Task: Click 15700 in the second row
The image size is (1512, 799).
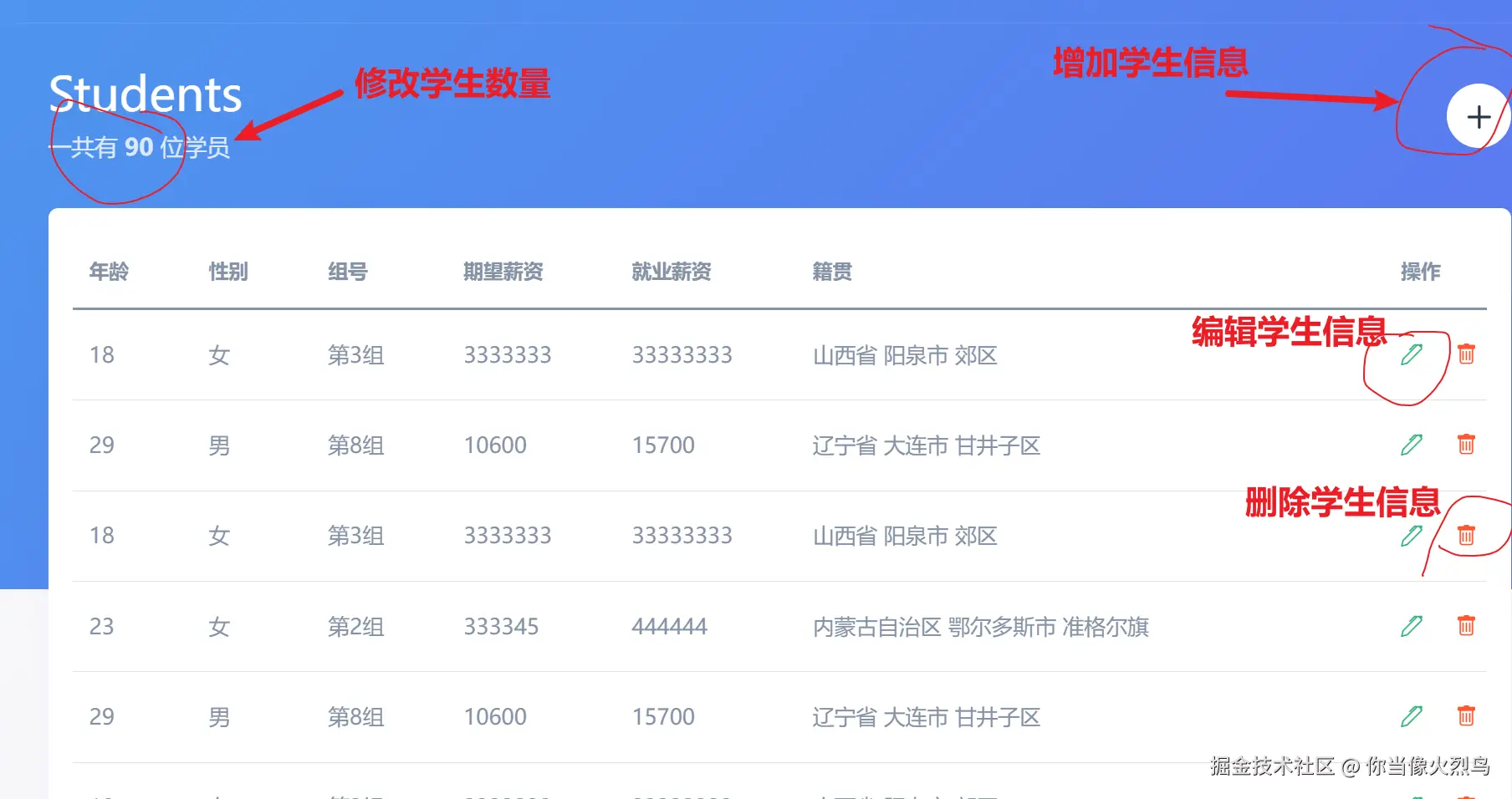Action: (663, 445)
